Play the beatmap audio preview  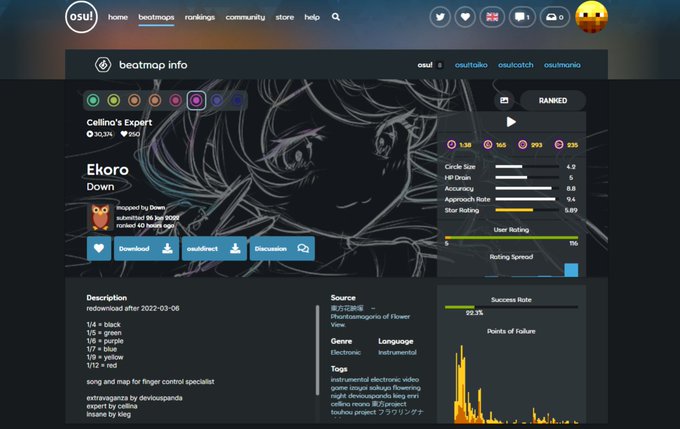click(511, 122)
